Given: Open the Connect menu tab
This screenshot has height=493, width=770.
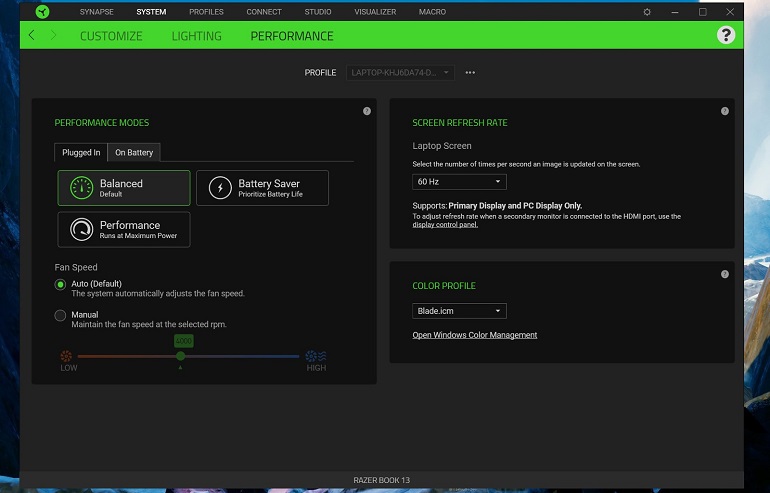Looking at the screenshot, I should 264,12.
